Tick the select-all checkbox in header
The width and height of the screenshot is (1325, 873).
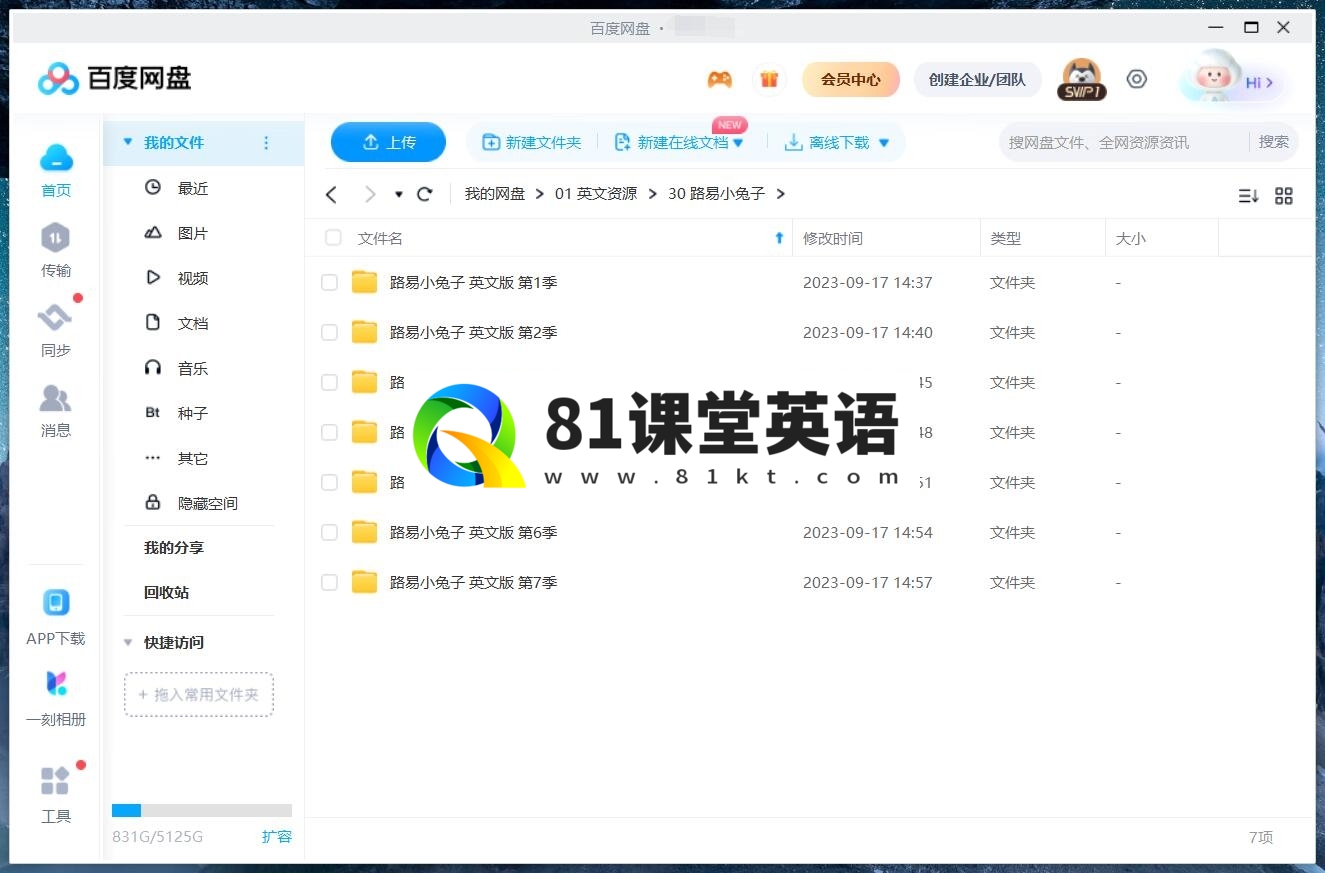point(333,238)
